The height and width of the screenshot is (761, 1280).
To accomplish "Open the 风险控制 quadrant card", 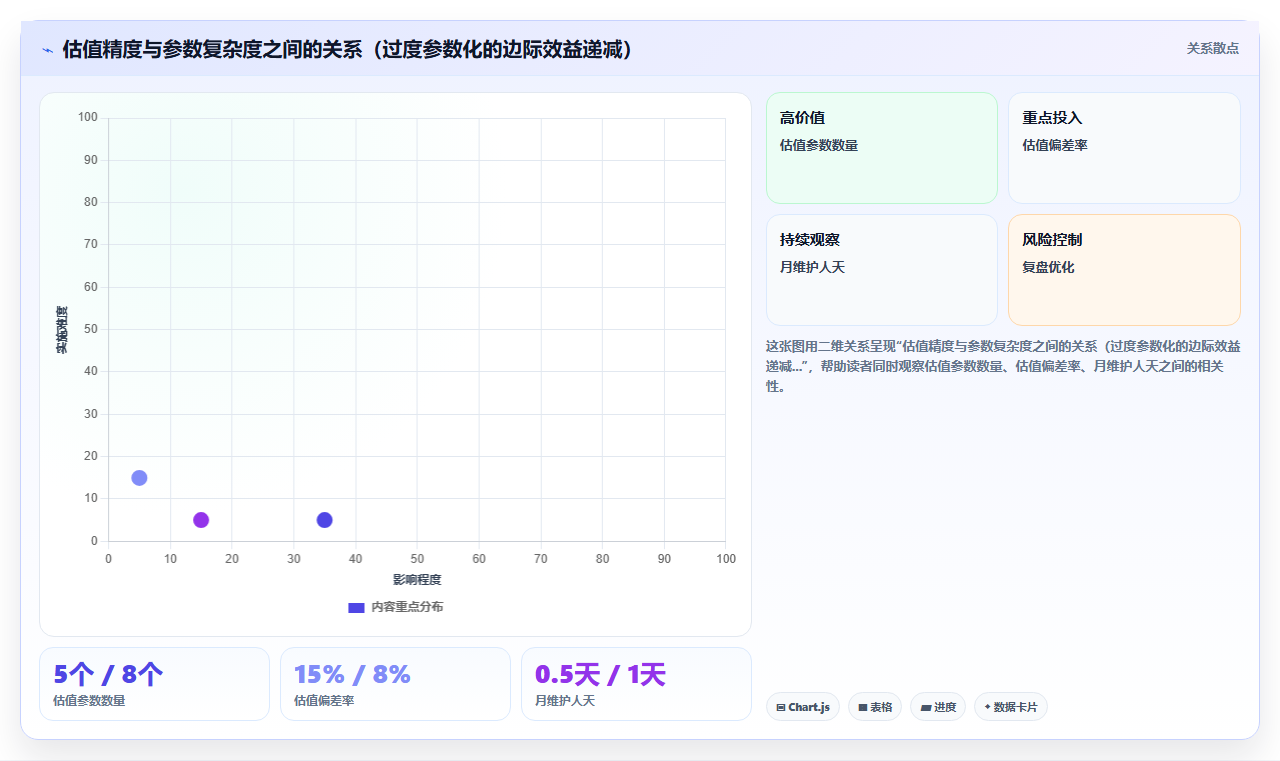I will [x=1124, y=270].
